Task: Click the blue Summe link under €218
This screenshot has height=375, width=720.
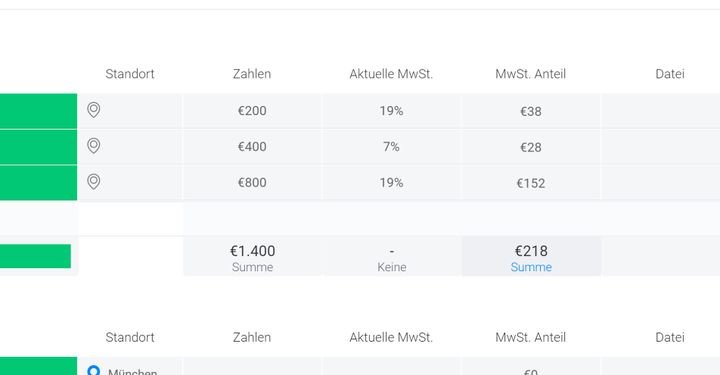Action: pos(531,267)
